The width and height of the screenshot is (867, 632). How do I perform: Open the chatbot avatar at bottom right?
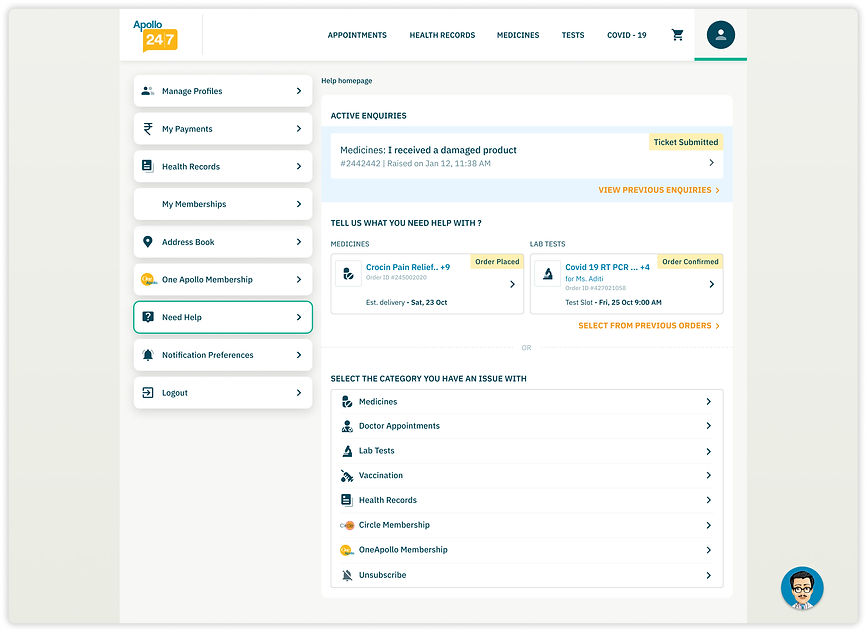[x=801, y=588]
